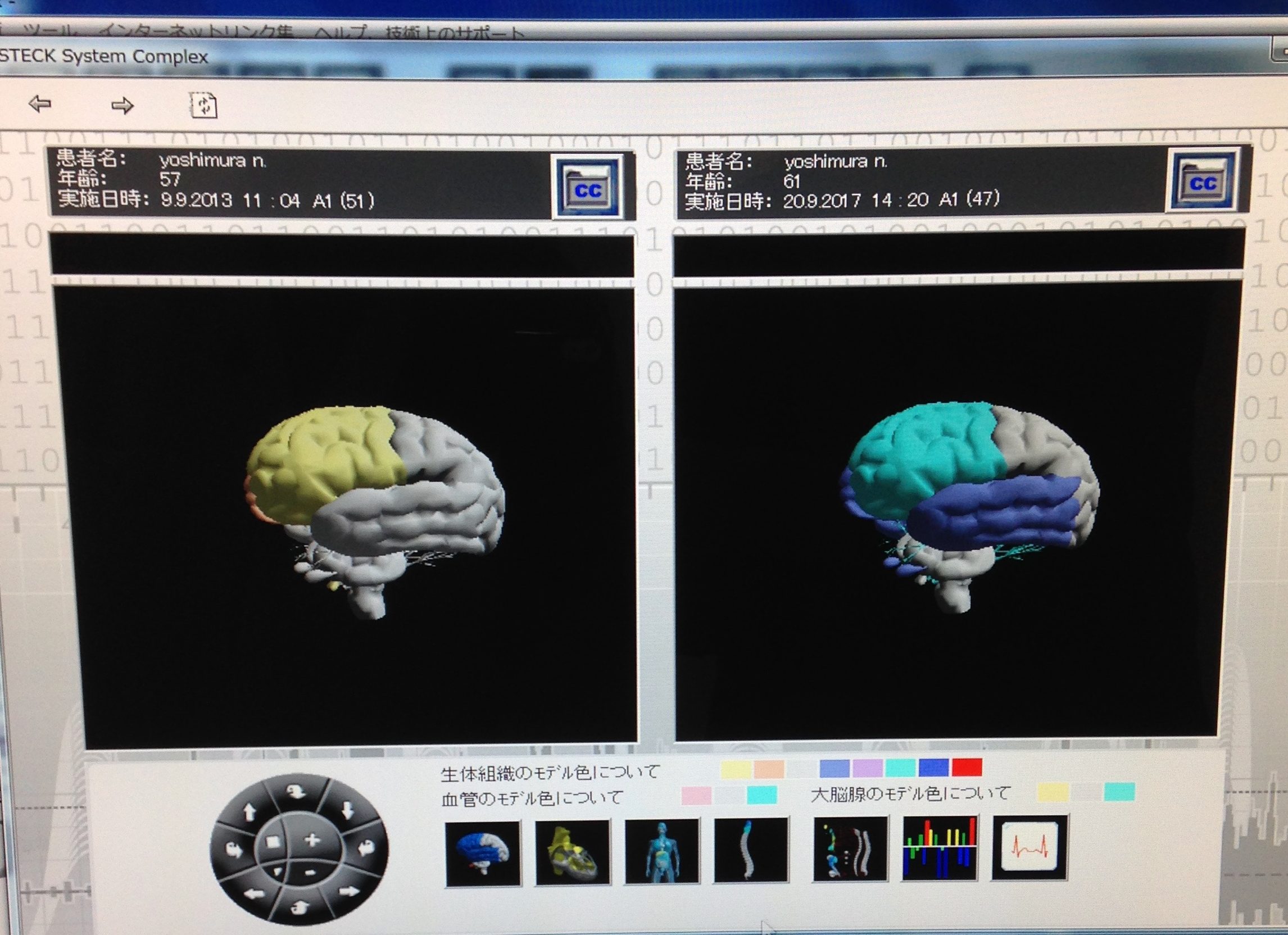
Task: Pick the red swatch in tissue color row
Action: pos(967,767)
